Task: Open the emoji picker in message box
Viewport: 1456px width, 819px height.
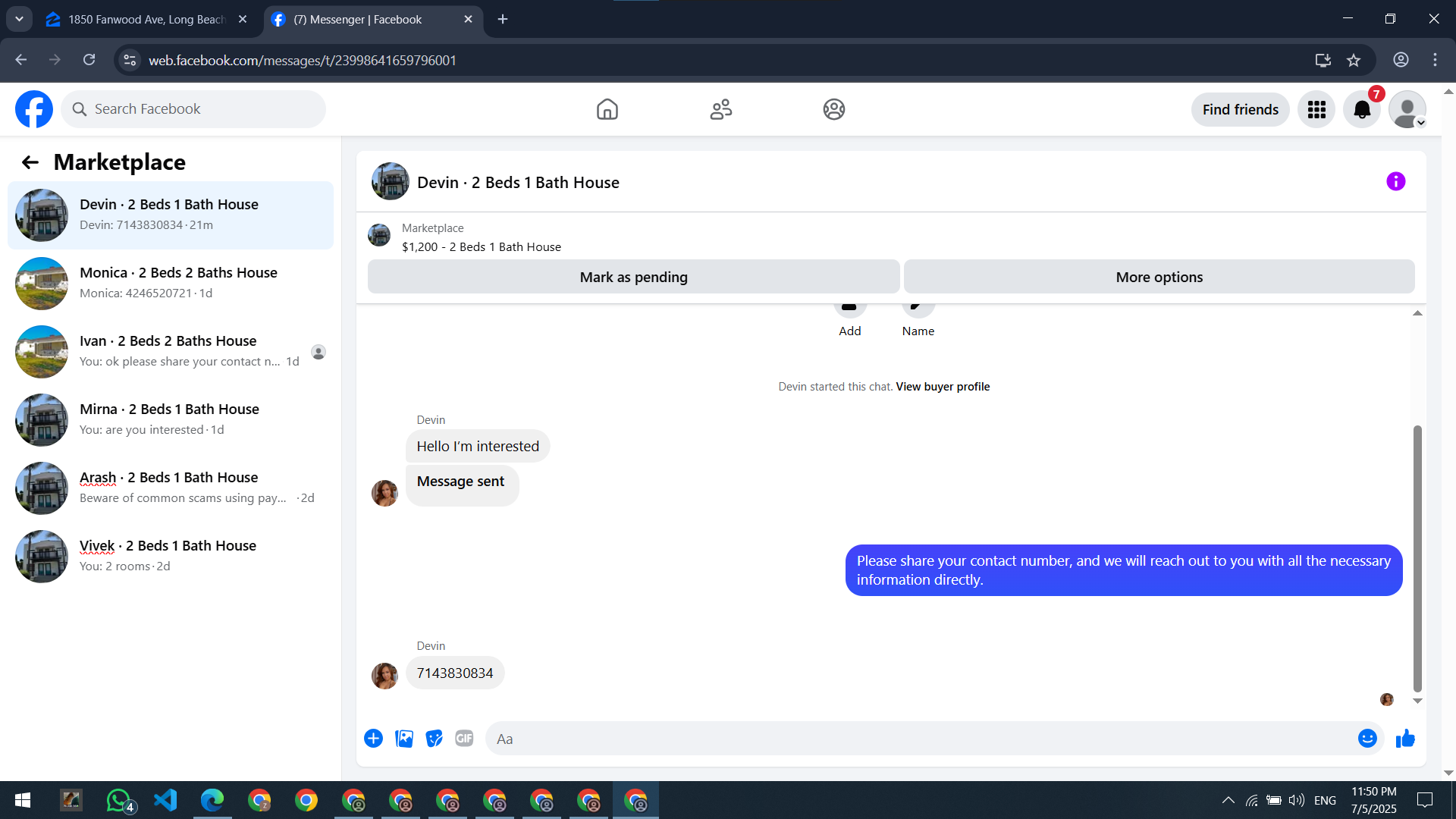Action: (1367, 739)
